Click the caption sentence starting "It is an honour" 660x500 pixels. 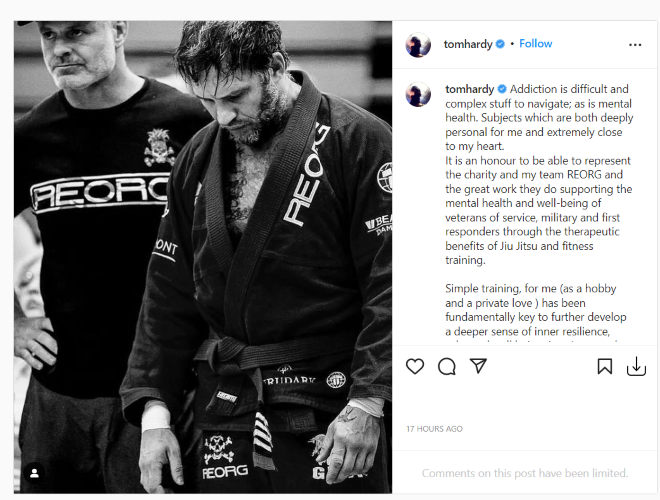click(x=539, y=210)
